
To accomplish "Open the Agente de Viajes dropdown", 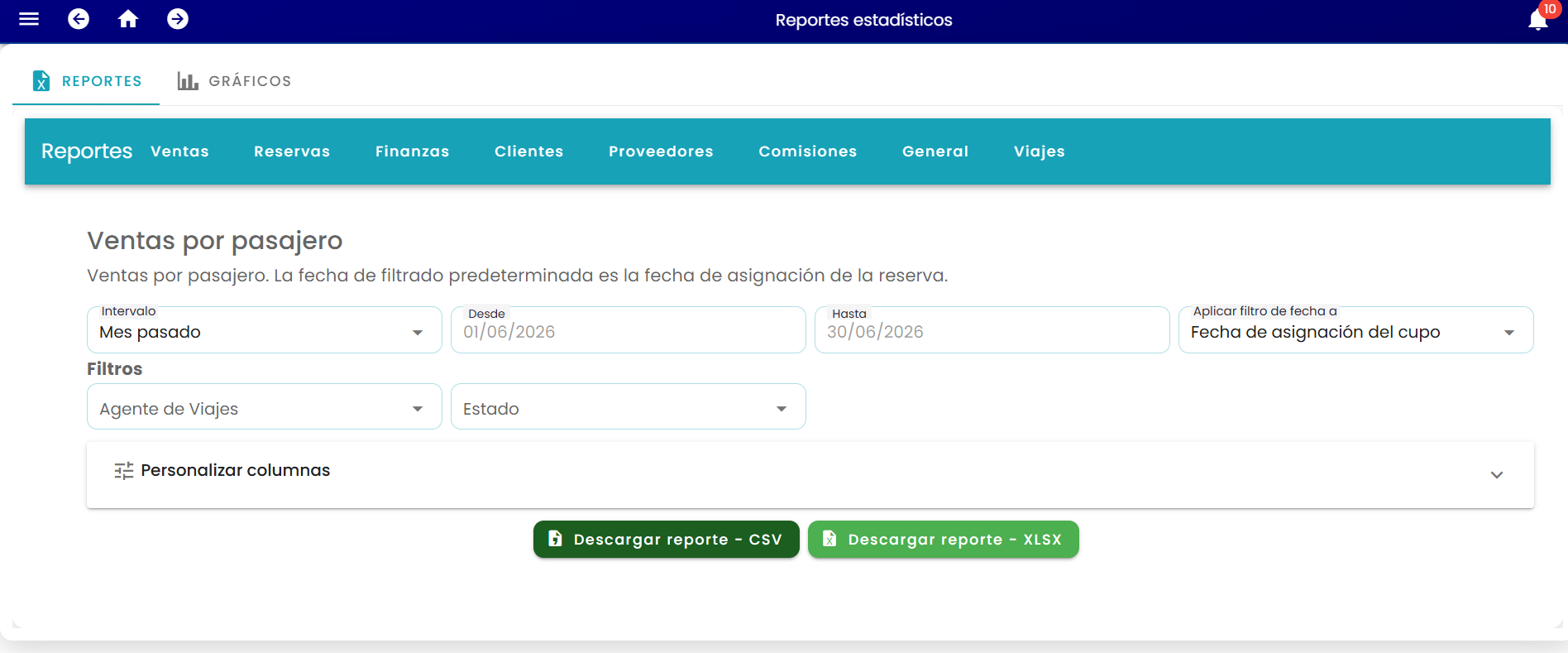I will [265, 406].
